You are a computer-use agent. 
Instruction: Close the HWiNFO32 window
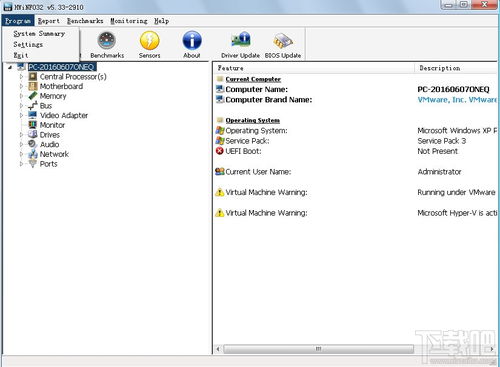pos(484,5)
